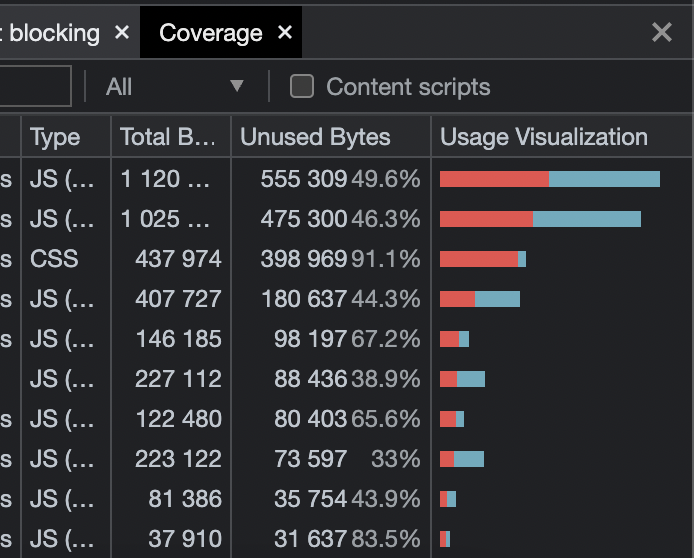Click the usage bar for the 46.3% row

(540, 219)
